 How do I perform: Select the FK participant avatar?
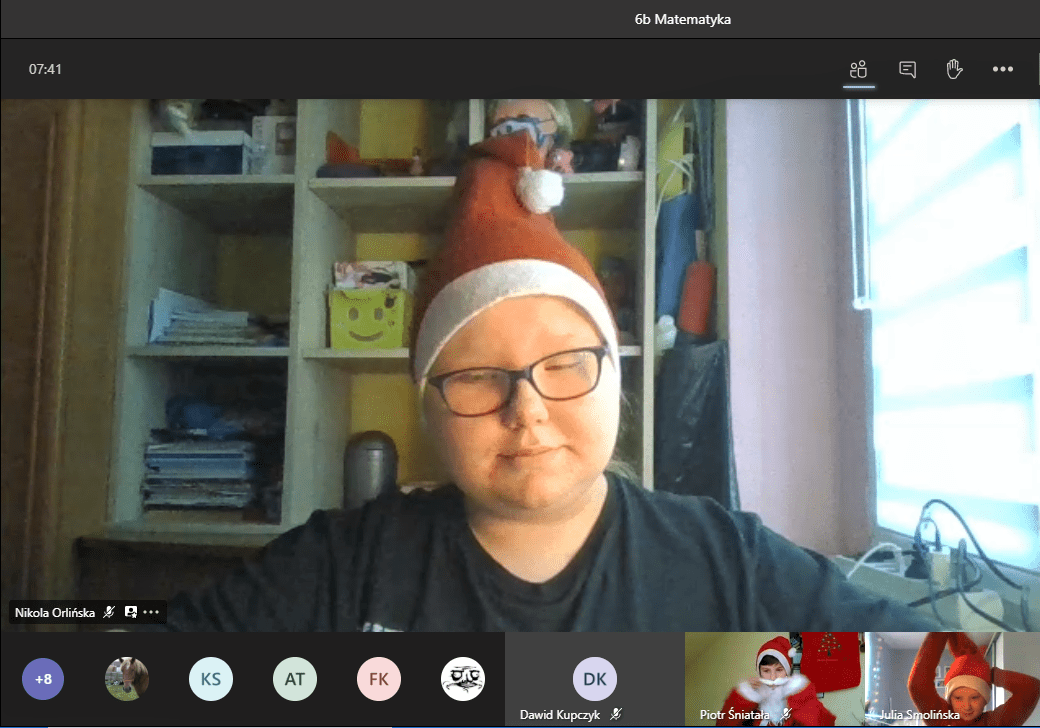[x=379, y=679]
